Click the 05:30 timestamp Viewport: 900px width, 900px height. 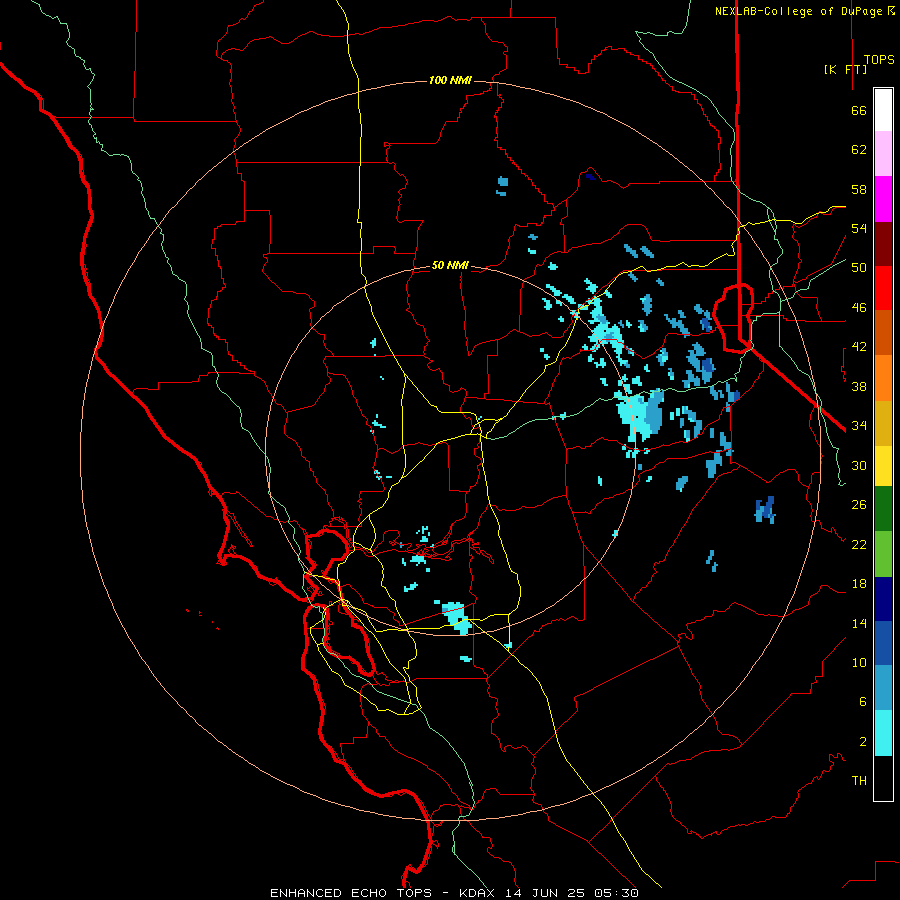[616, 893]
